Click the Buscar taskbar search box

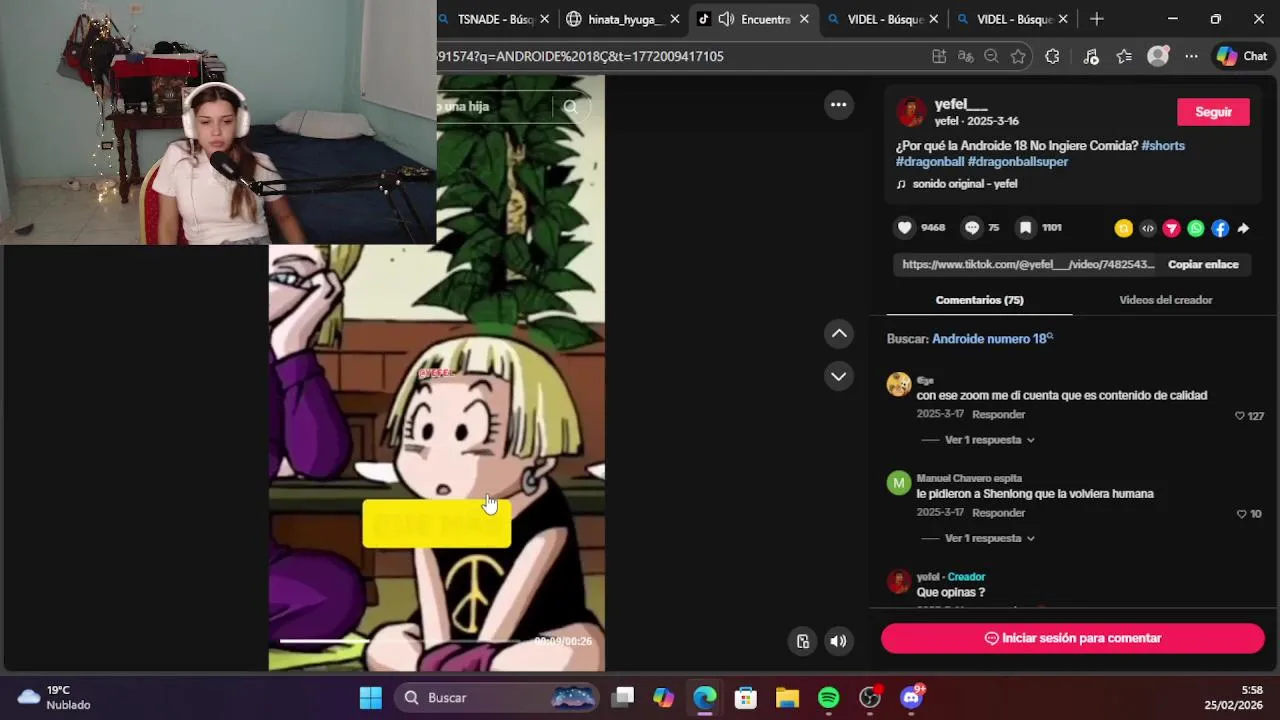tap(497, 698)
